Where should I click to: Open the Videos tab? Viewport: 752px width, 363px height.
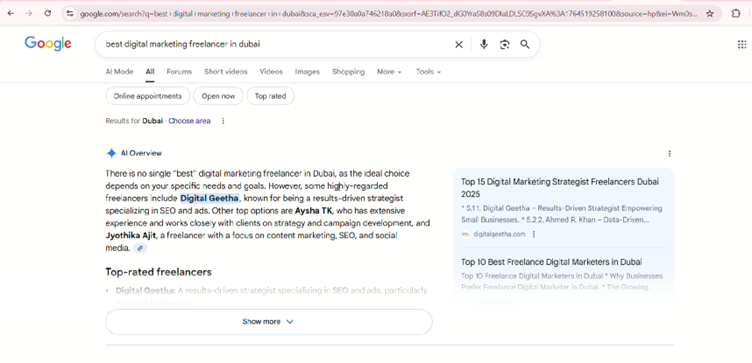[271, 71]
